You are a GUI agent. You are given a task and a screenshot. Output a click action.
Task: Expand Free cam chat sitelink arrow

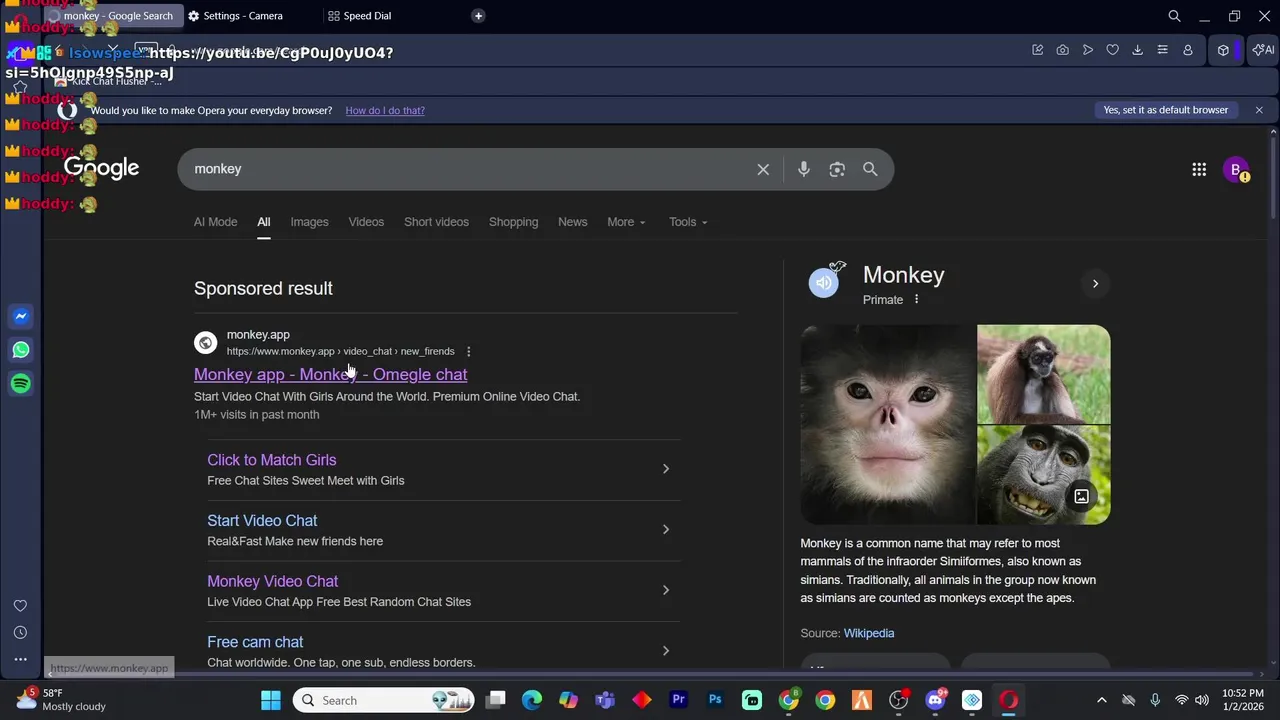pos(666,651)
